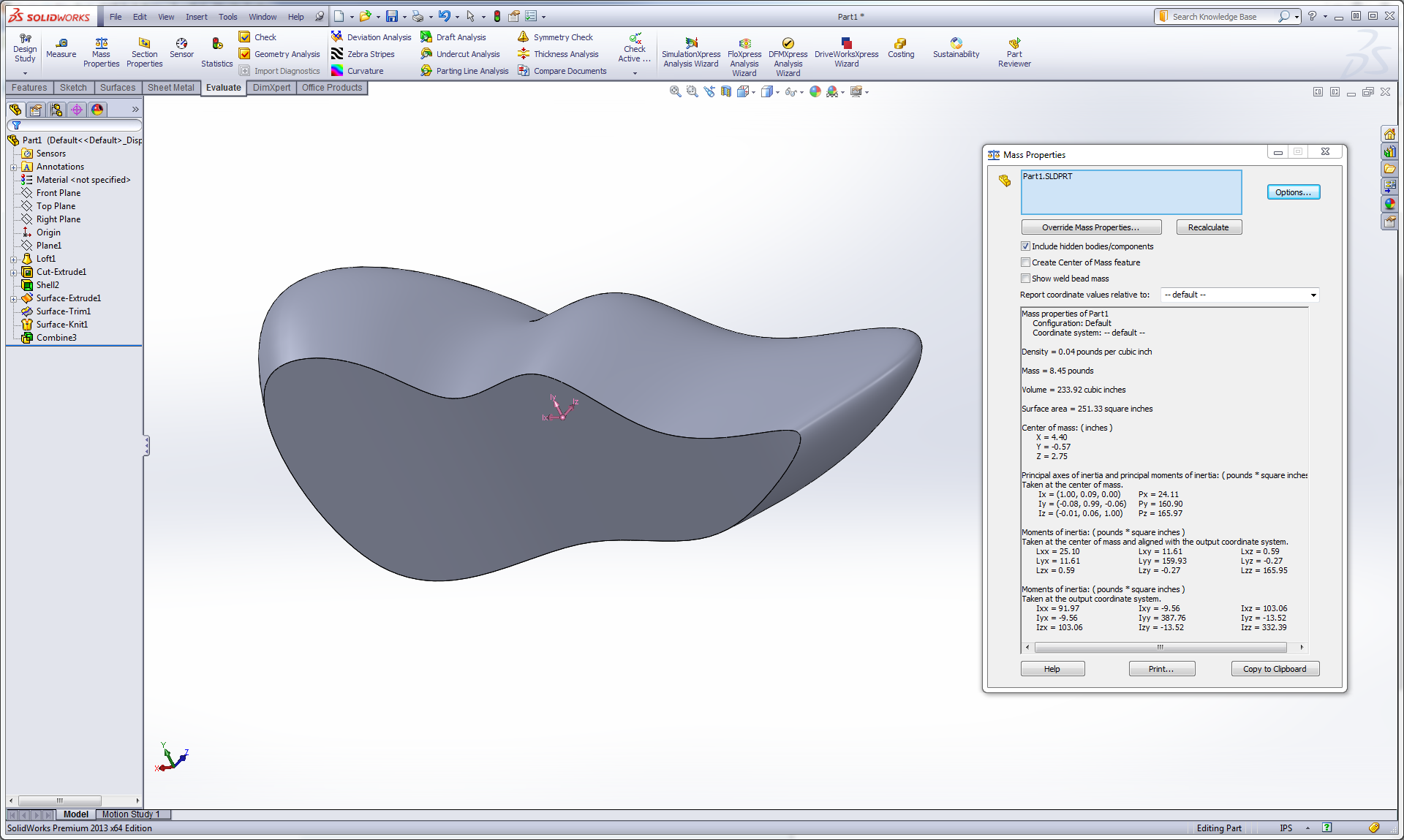Open the Insert menu

coord(196,17)
